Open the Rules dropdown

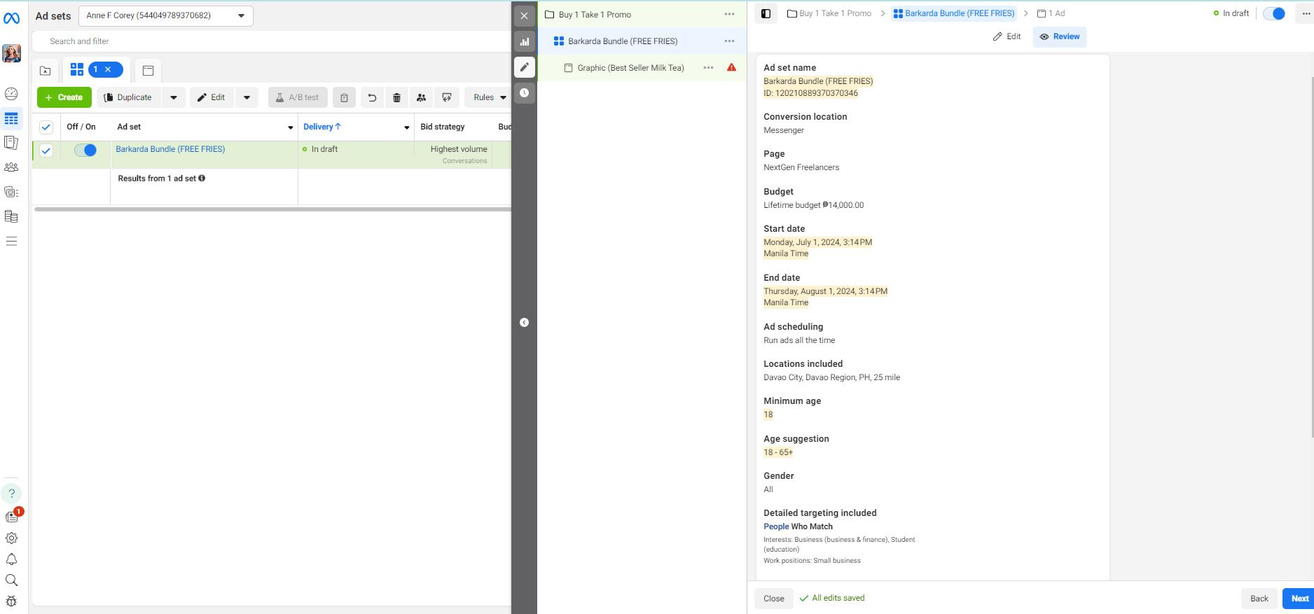[488, 97]
